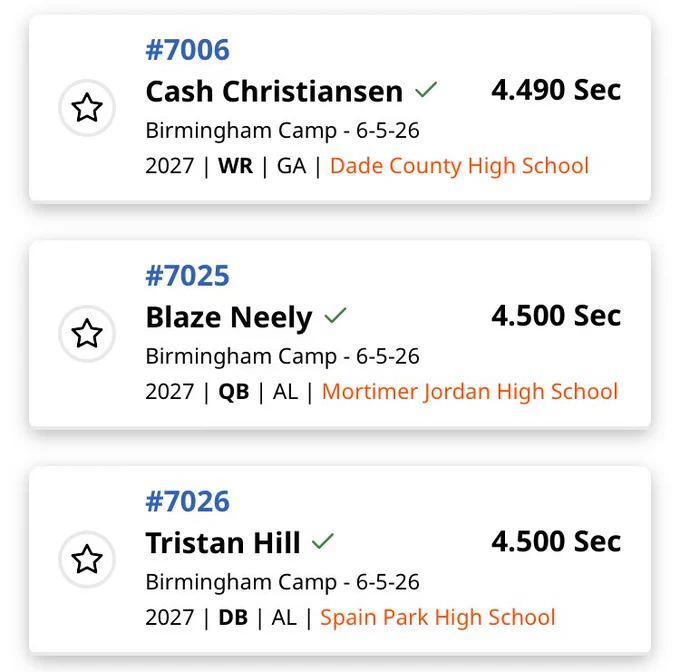Open athlete number #7025 link
The image size is (680, 672).
pos(187,275)
